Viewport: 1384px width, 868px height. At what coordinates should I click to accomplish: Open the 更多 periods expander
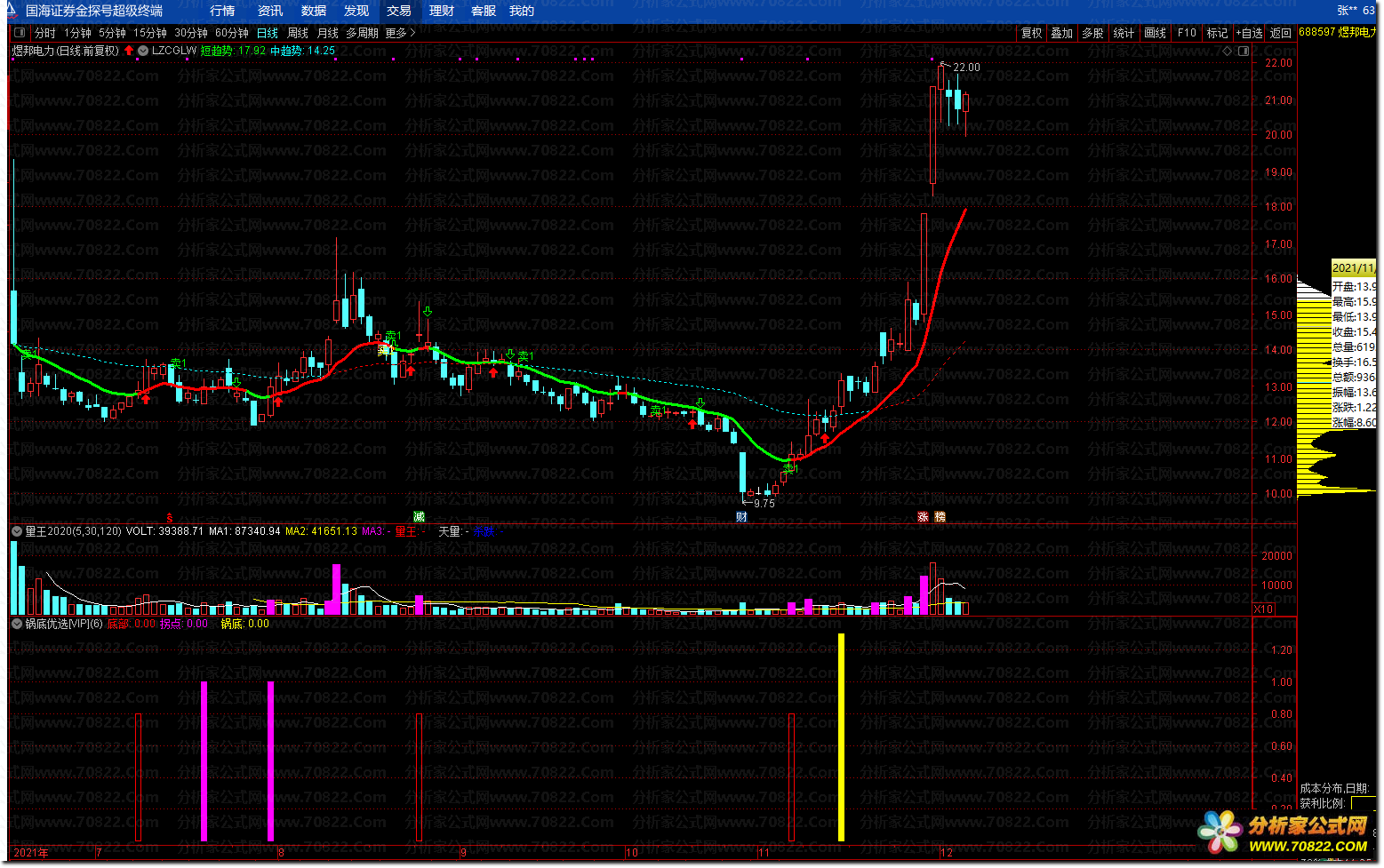click(400, 33)
